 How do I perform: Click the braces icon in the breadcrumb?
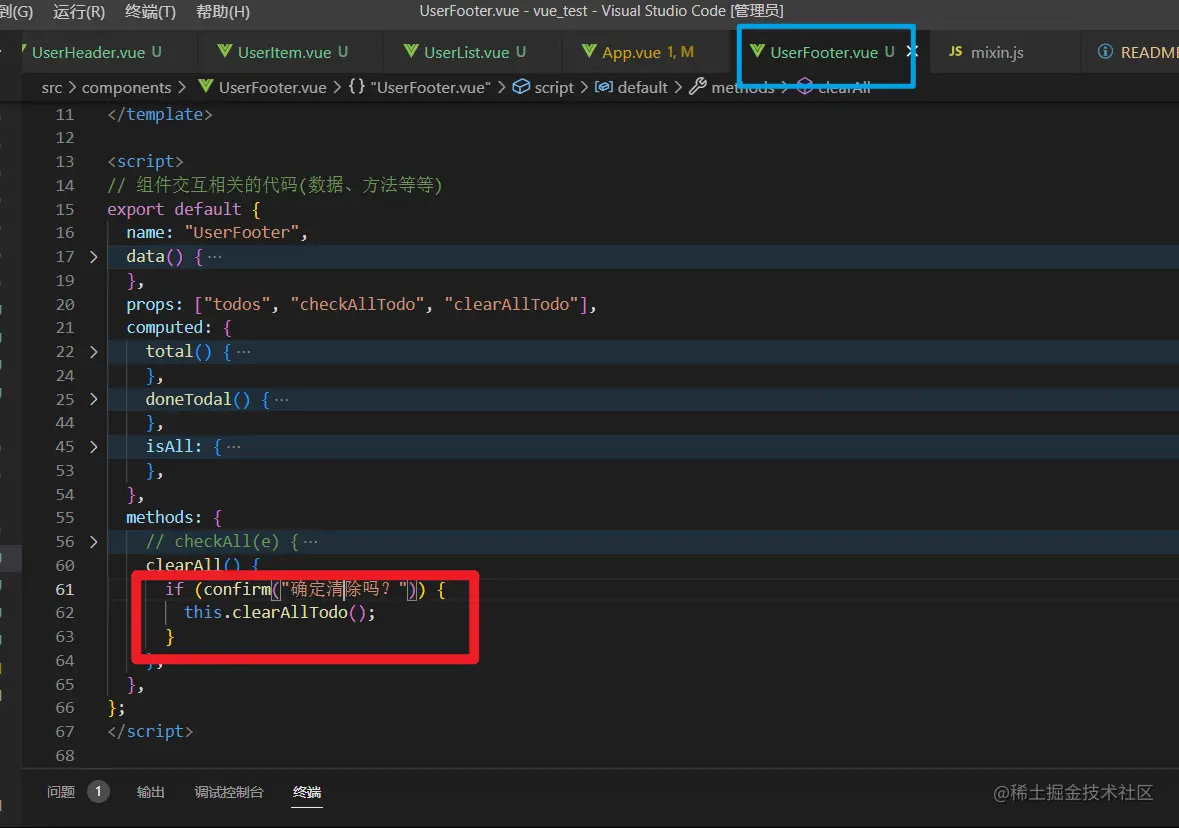pos(356,86)
